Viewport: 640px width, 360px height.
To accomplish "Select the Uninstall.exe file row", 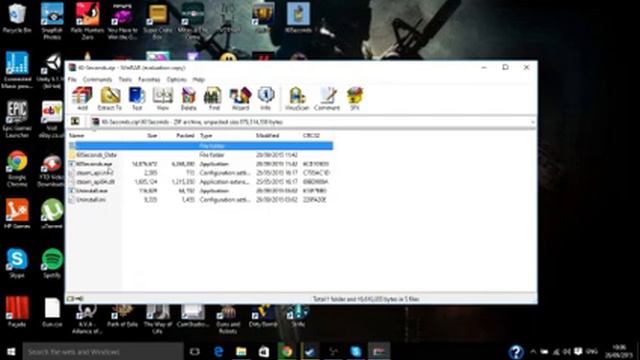I will (x=200, y=191).
